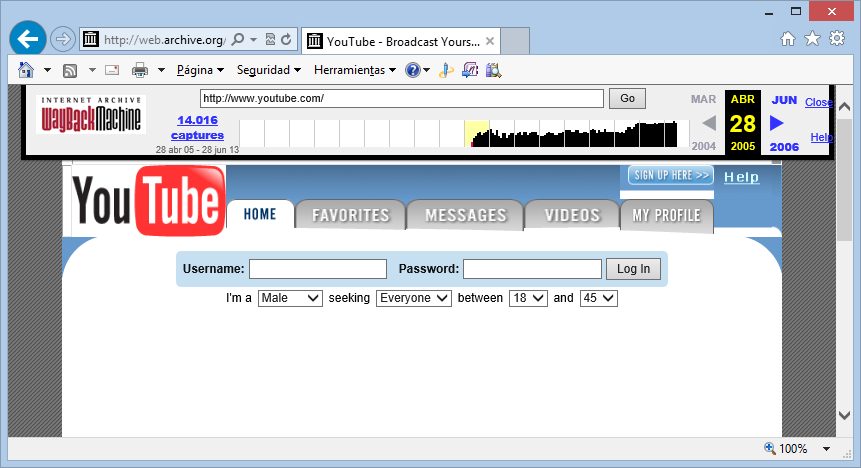Toggle the compatibility view icon

point(270,40)
